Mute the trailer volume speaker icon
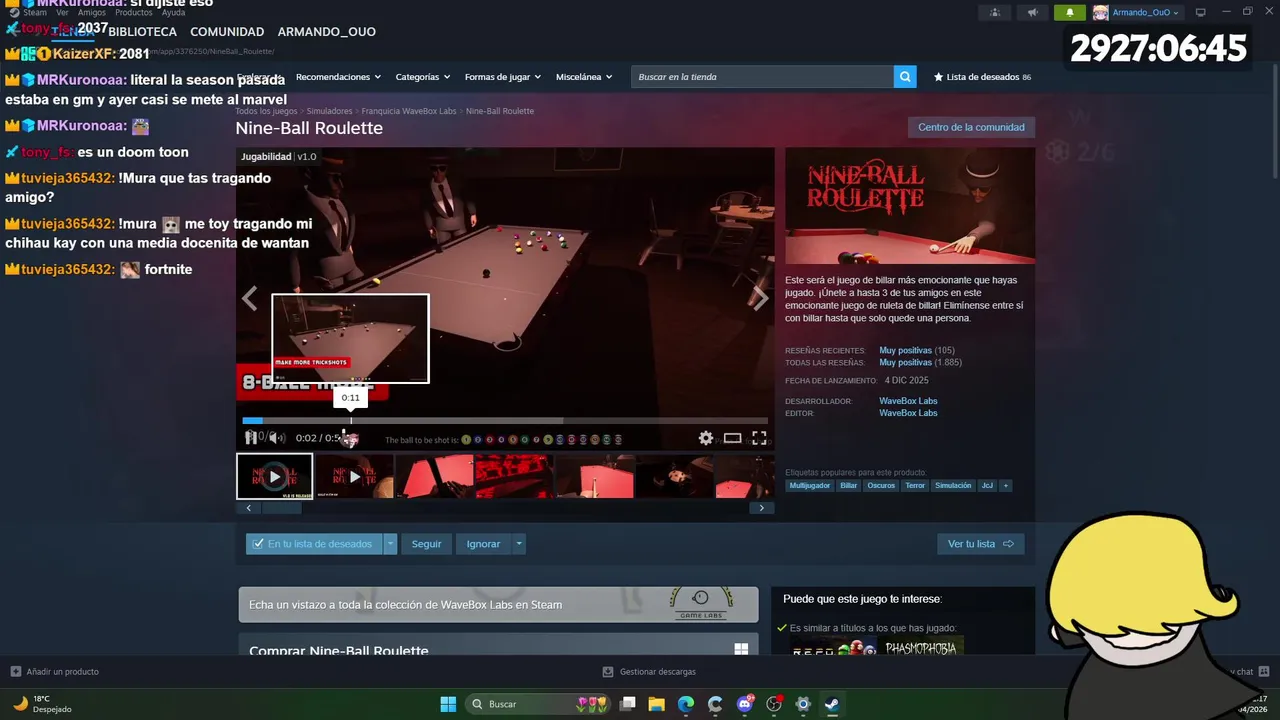Screen dimensions: 1280x720 [277, 438]
